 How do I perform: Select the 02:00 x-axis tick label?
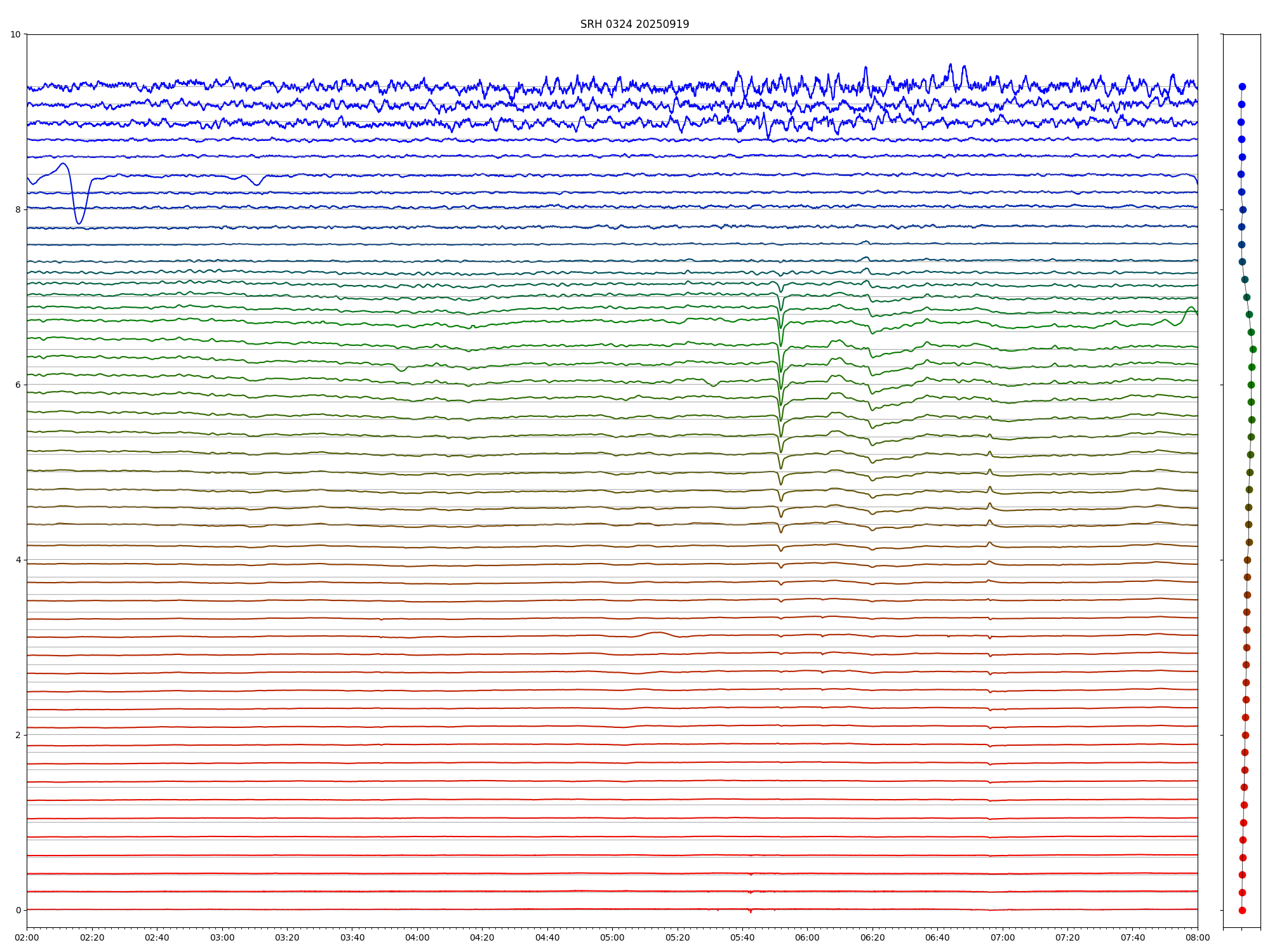pyautogui.click(x=27, y=937)
